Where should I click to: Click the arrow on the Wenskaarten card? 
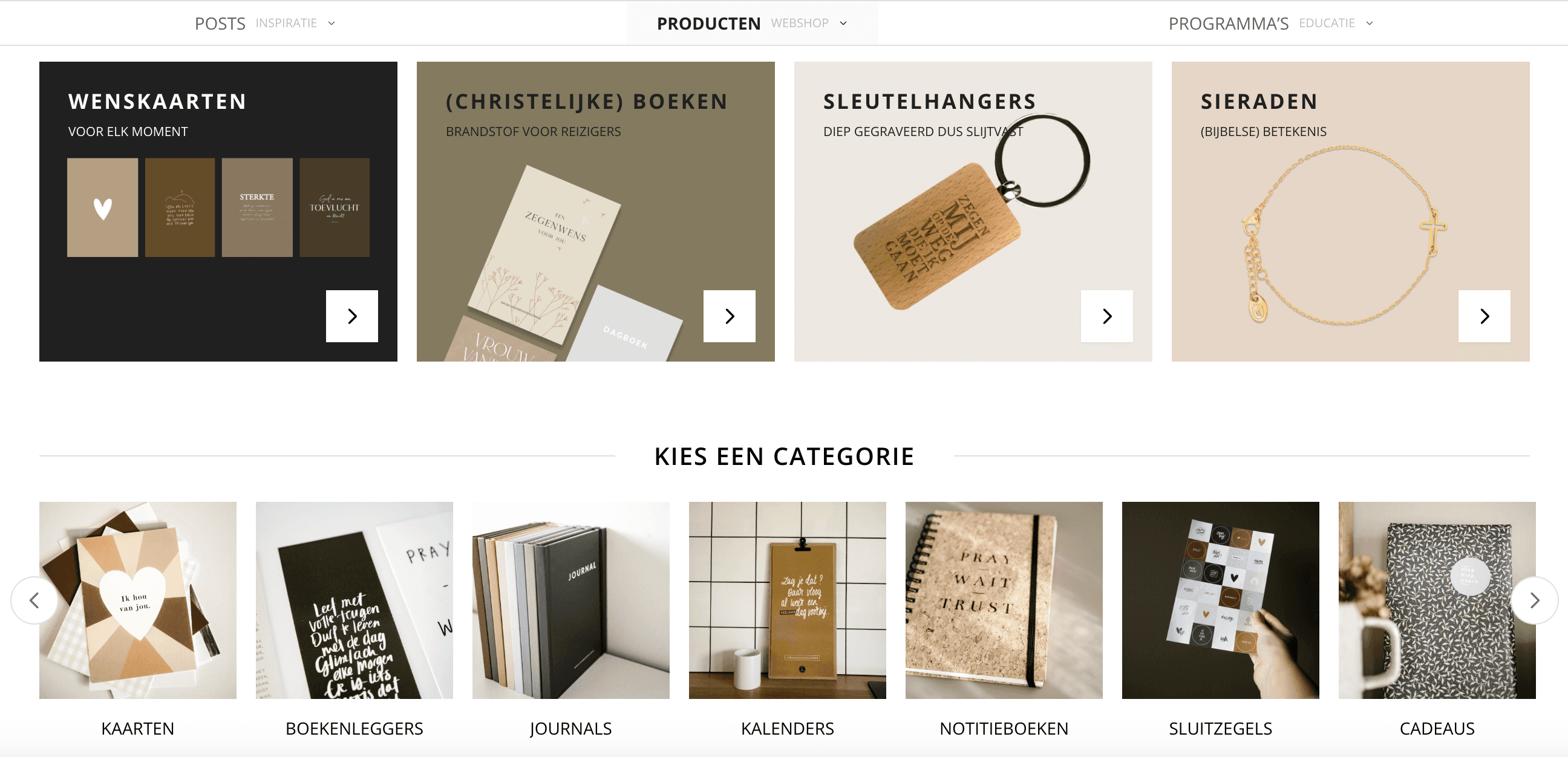click(352, 316)
